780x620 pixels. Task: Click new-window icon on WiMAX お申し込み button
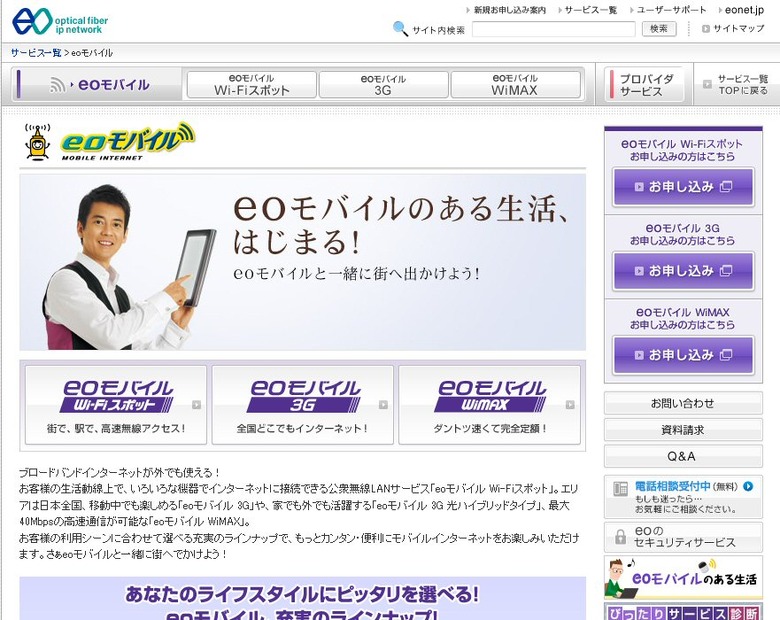pos(726,355)
